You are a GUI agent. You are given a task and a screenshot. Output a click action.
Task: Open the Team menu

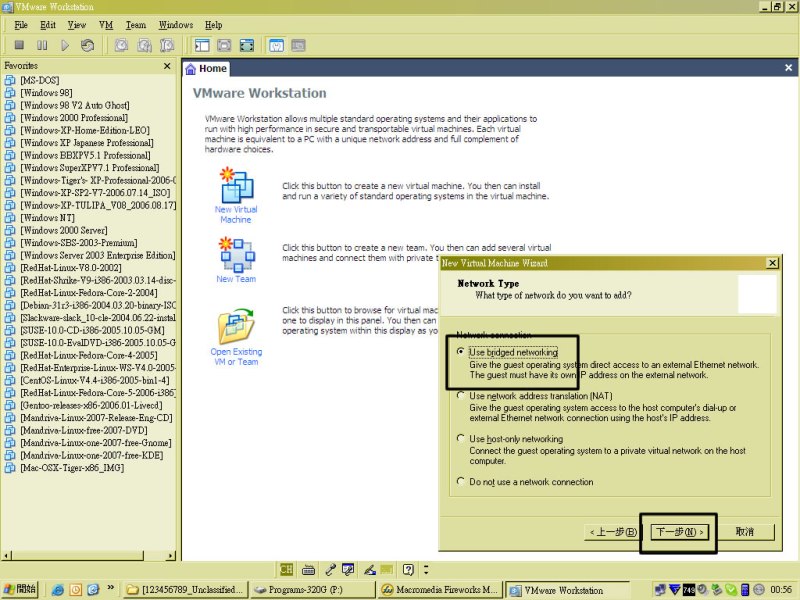pos(136,25)
